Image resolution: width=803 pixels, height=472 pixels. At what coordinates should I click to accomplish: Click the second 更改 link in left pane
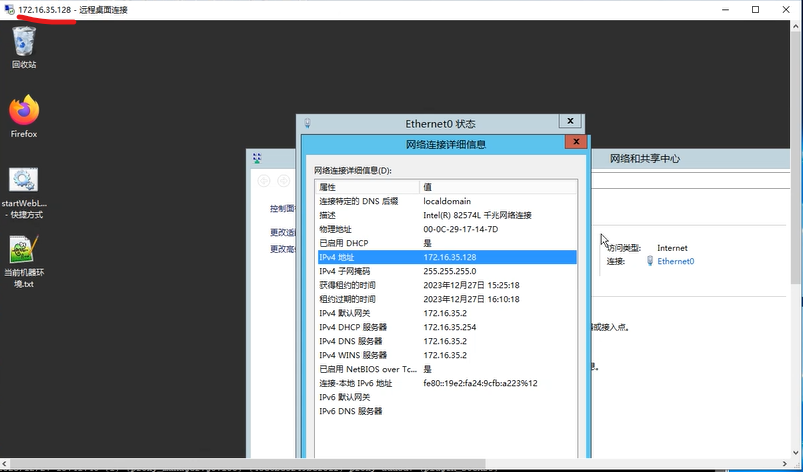283,249
